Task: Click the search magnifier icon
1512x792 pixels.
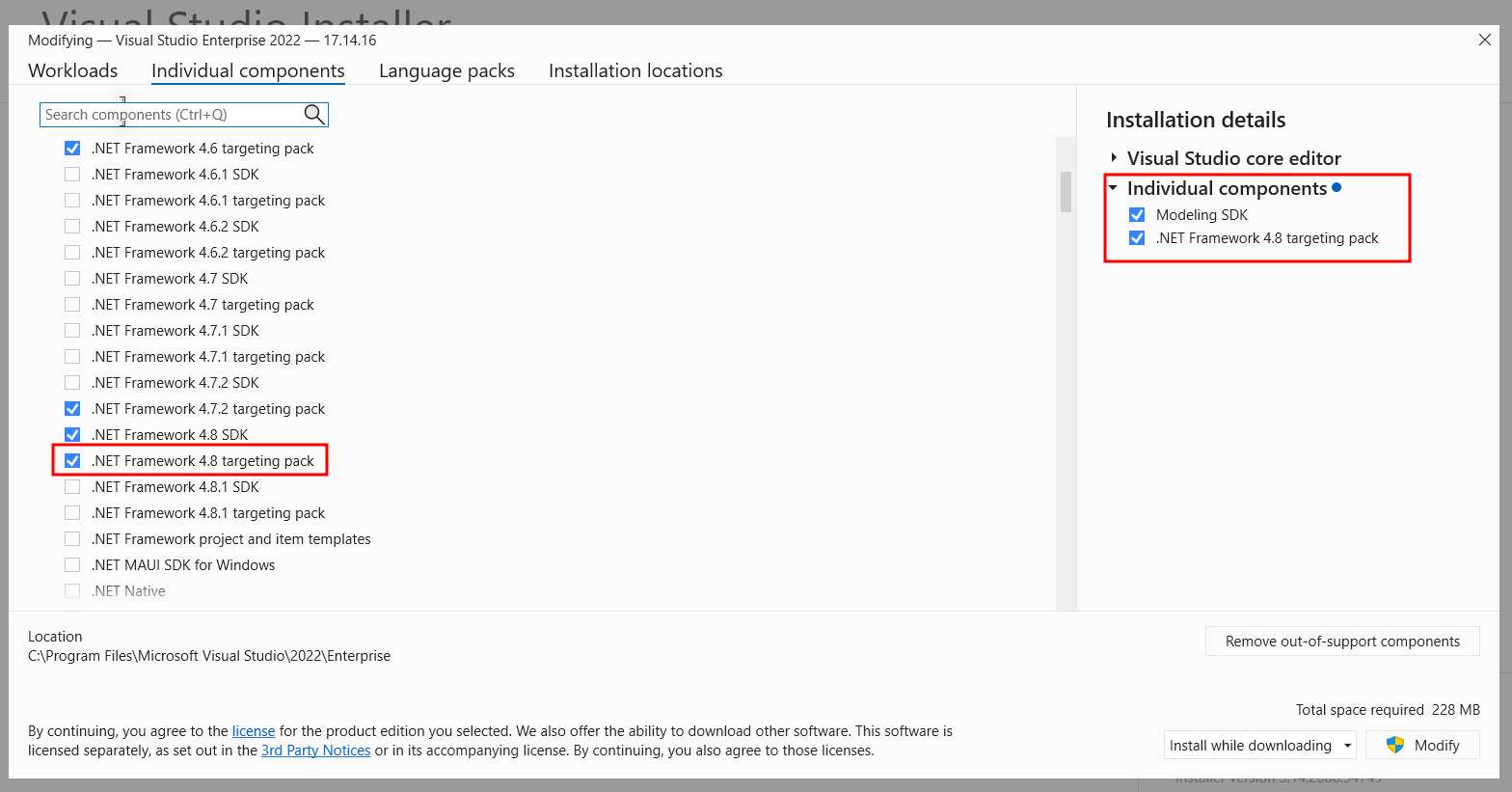Action: [x=313, y=115]
